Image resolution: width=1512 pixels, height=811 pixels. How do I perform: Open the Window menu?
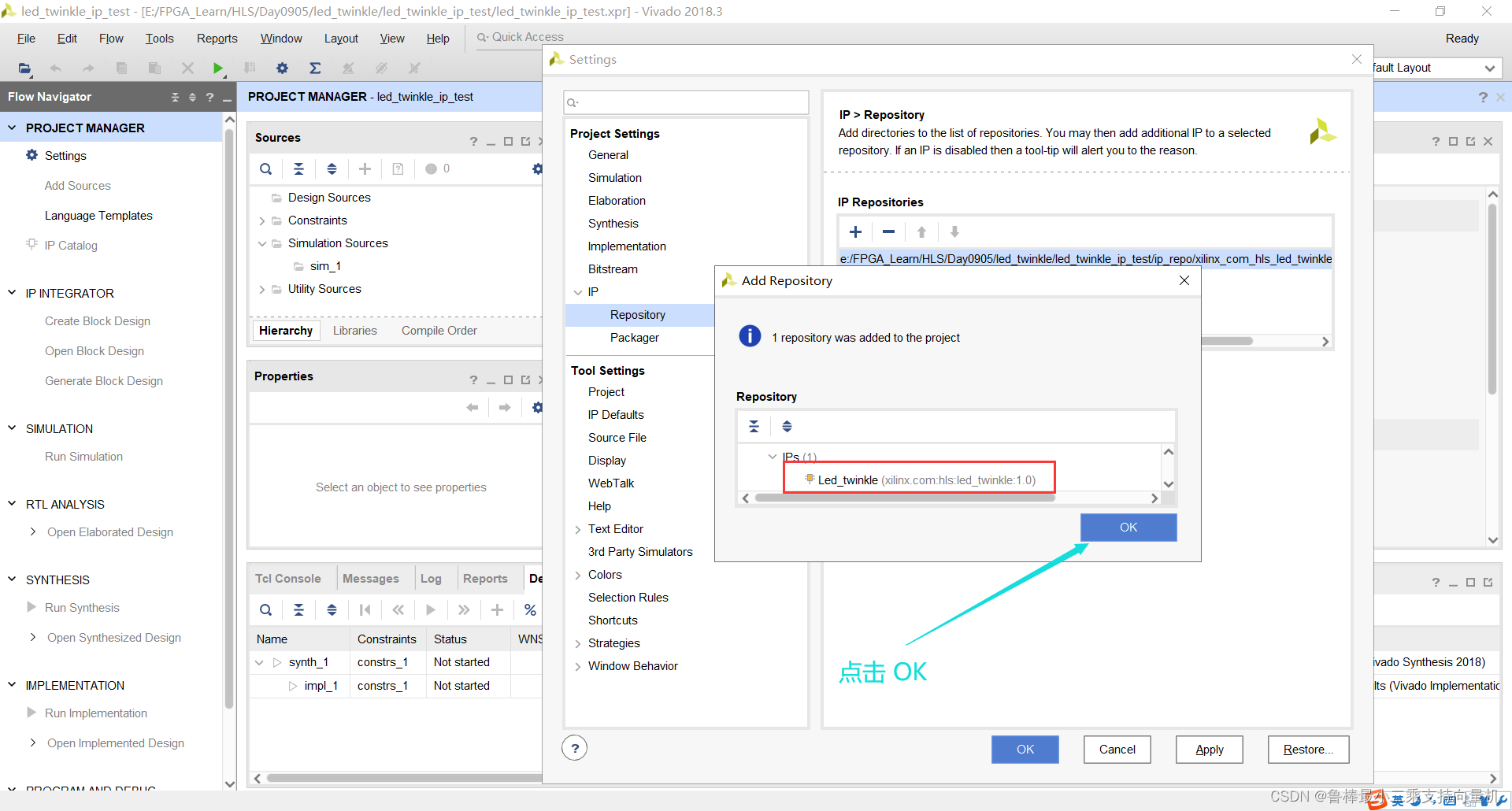[281, 39]
